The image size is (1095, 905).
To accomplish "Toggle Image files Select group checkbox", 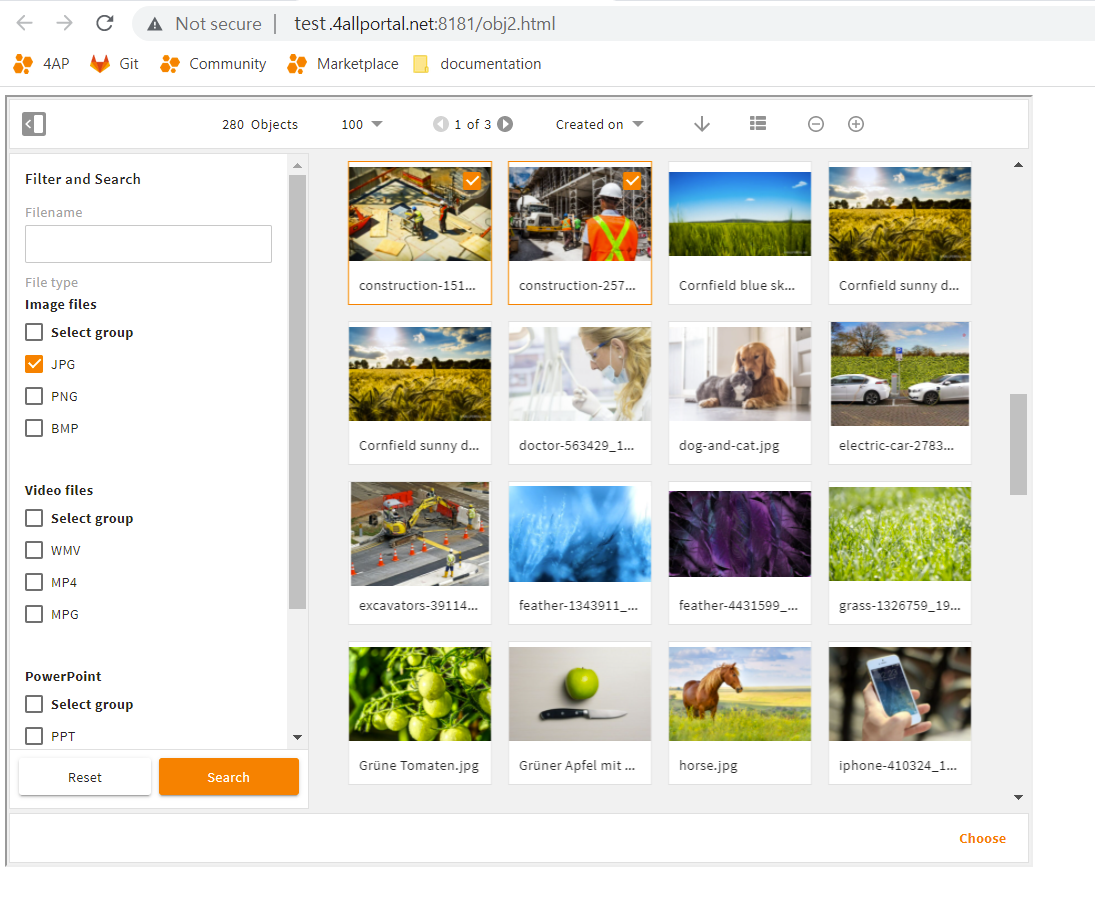I will pos(34,332).
